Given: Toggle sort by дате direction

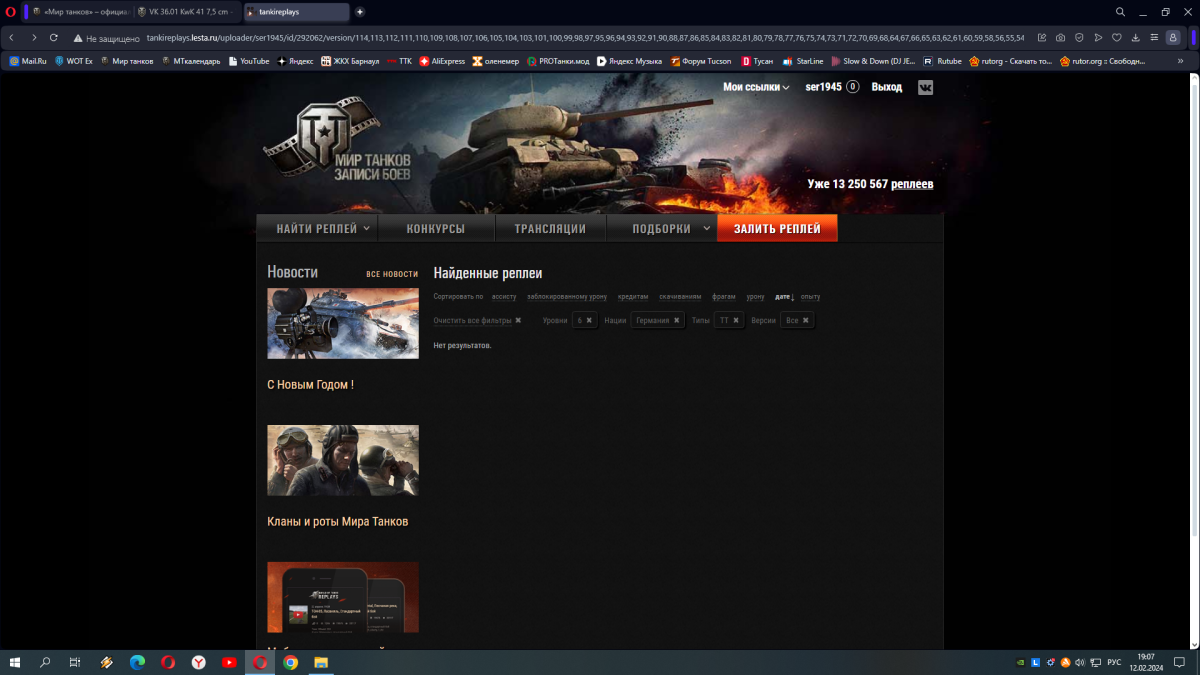Looking at the screenshot, I should click(x=784, y=297).
